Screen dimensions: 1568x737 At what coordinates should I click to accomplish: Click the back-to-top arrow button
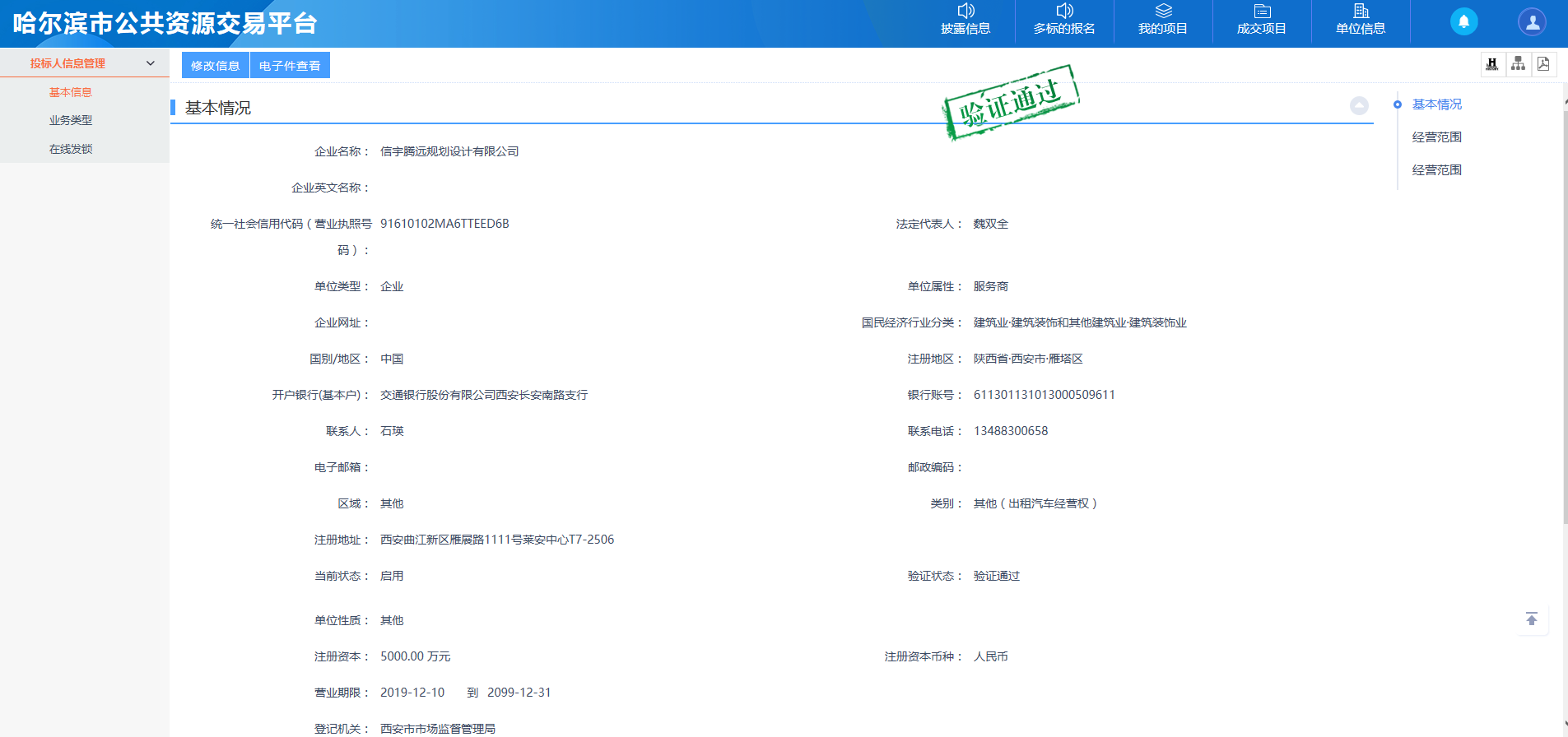(1531, 619)
